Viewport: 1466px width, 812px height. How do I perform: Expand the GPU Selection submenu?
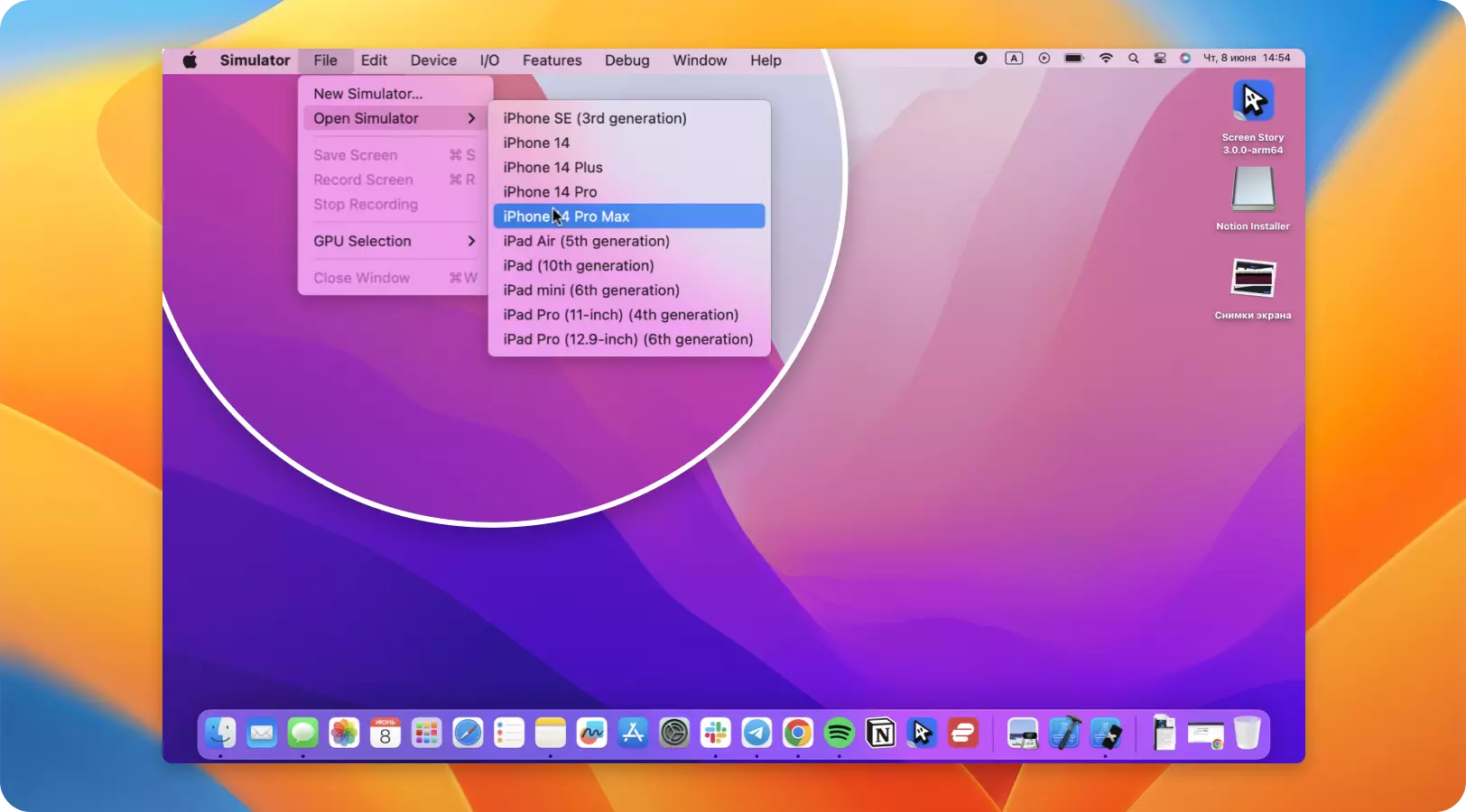pos(395,241)
